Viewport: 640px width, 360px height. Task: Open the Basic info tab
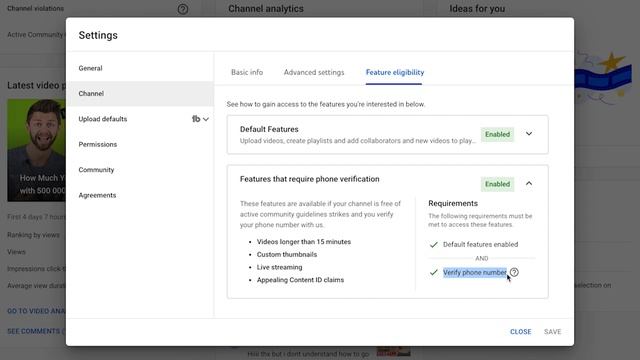[x=247, y=72]
